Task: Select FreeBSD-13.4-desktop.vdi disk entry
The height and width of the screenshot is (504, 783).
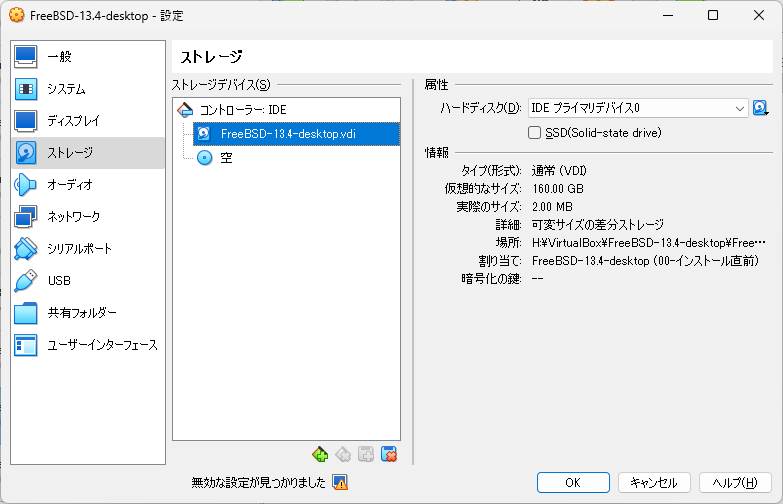Action: (297, 134)
